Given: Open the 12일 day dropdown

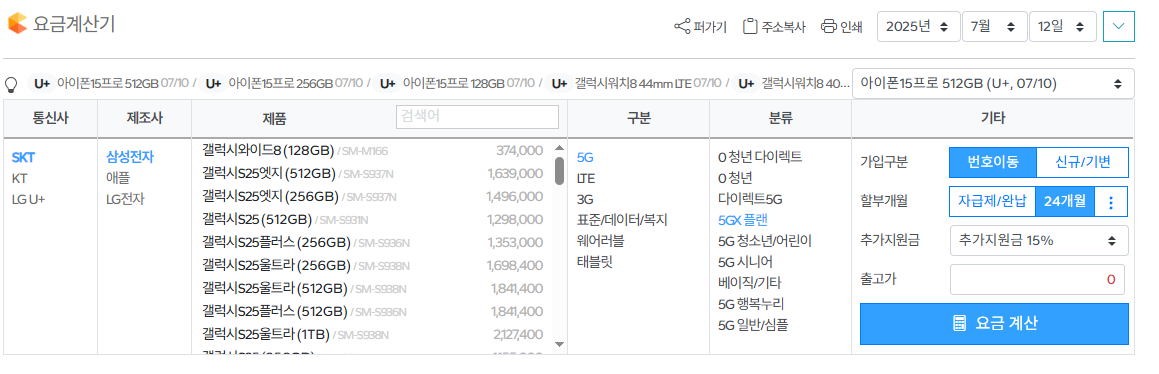Looking at the screenshot, I should (1063, 27).
